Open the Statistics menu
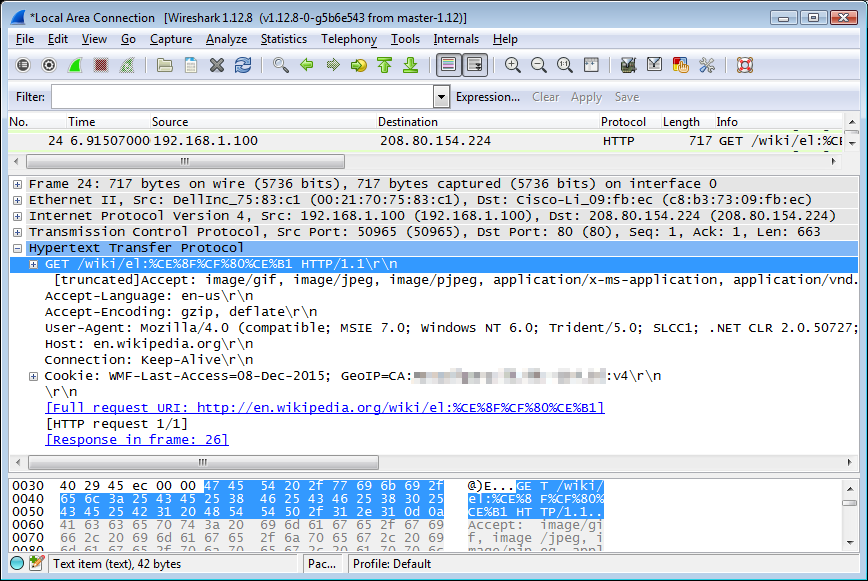868x581 pixels. [283, 39]
